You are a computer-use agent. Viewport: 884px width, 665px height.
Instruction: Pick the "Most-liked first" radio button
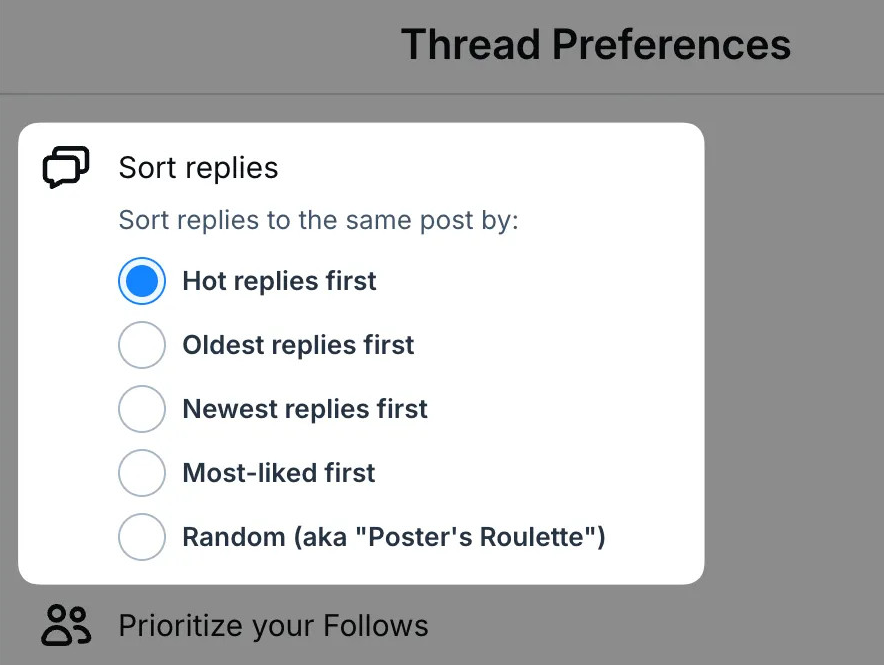point(142,473)
